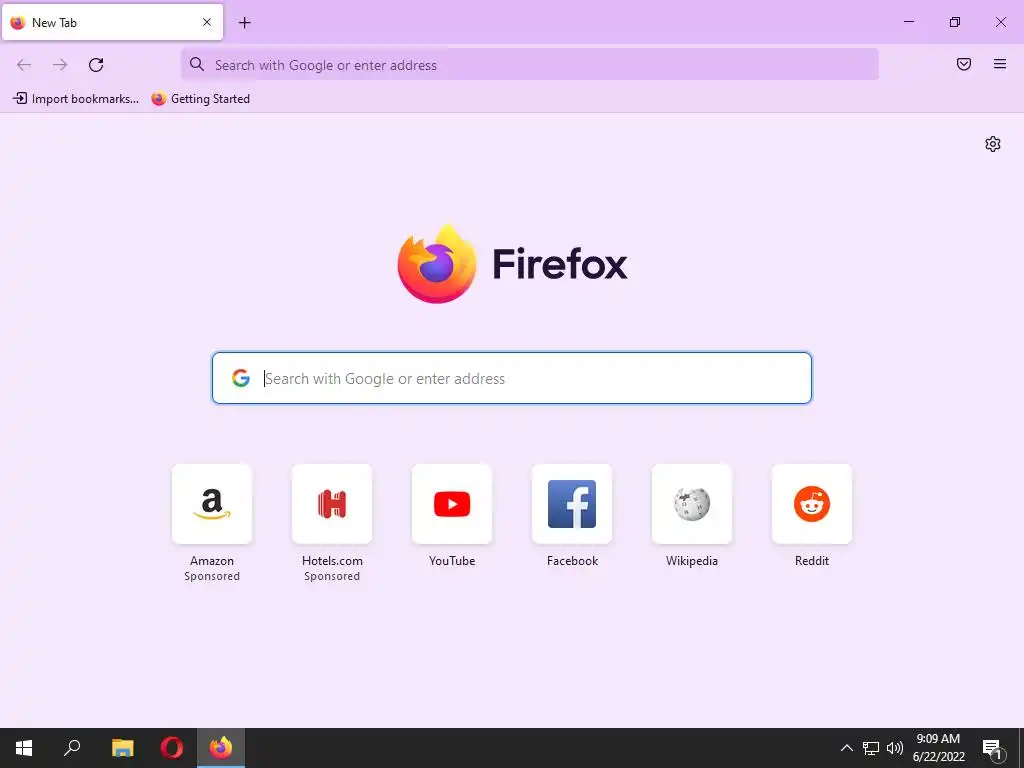
Task: Open the Windows Start menu
Action: coord(24,748)
